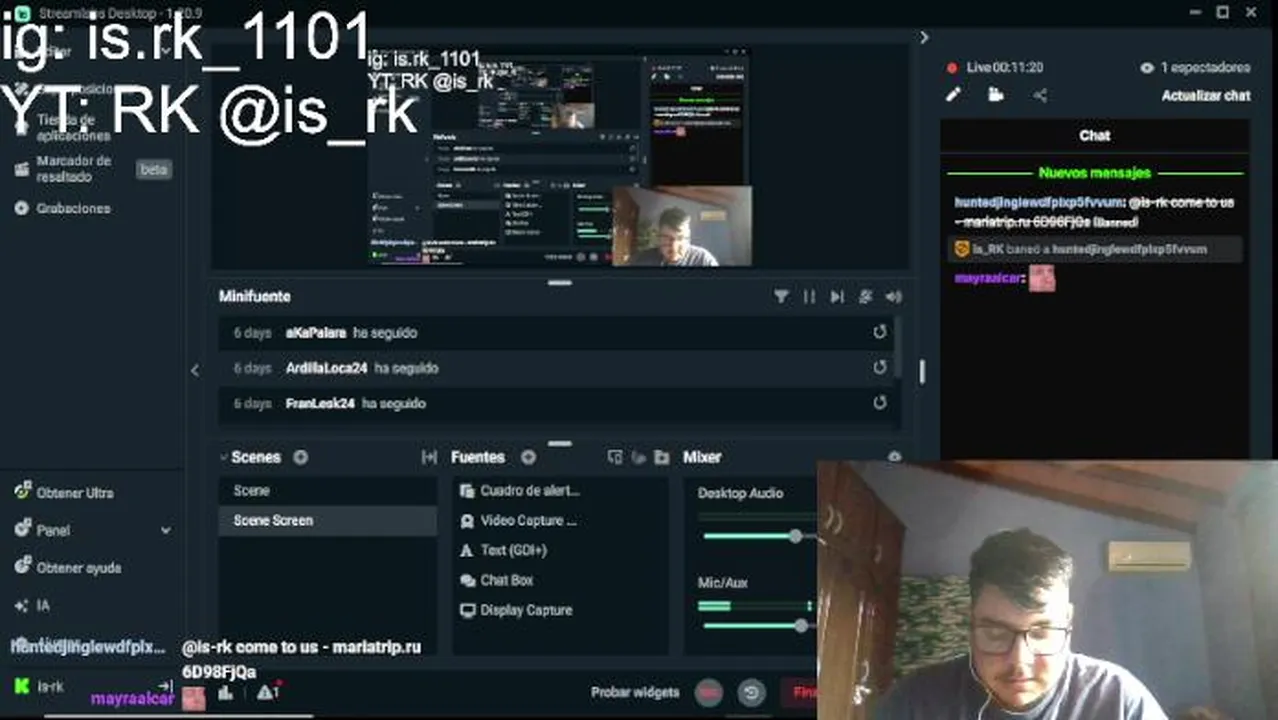Click Obtener Ultra in sidebar
Screen dimensions: 1278x720
[x=74, y=493]
